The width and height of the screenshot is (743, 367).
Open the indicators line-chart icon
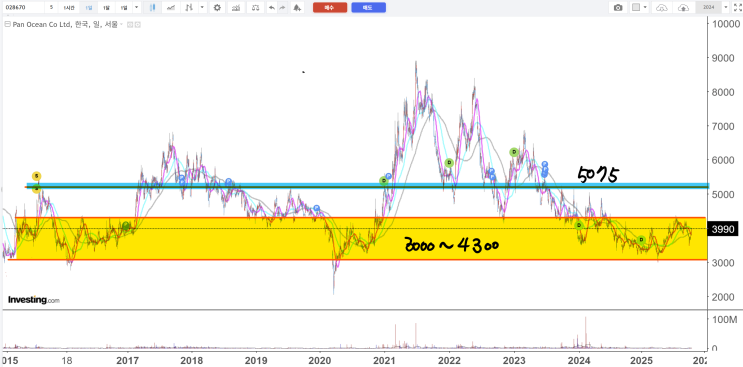point(171,8)
